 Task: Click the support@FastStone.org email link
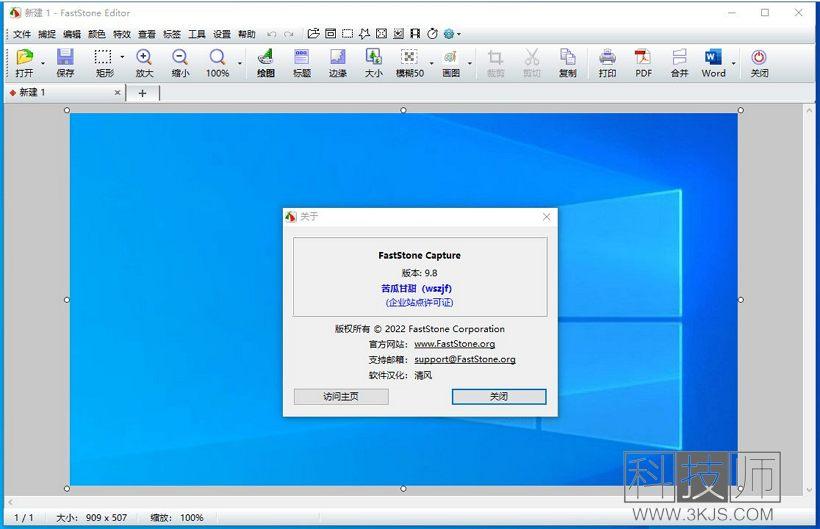click(x=465, y=360)
